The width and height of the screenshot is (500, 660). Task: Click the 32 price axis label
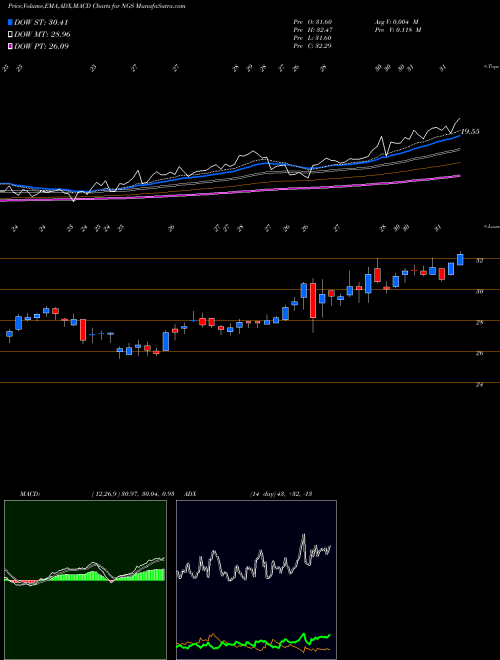click(479, 261)
